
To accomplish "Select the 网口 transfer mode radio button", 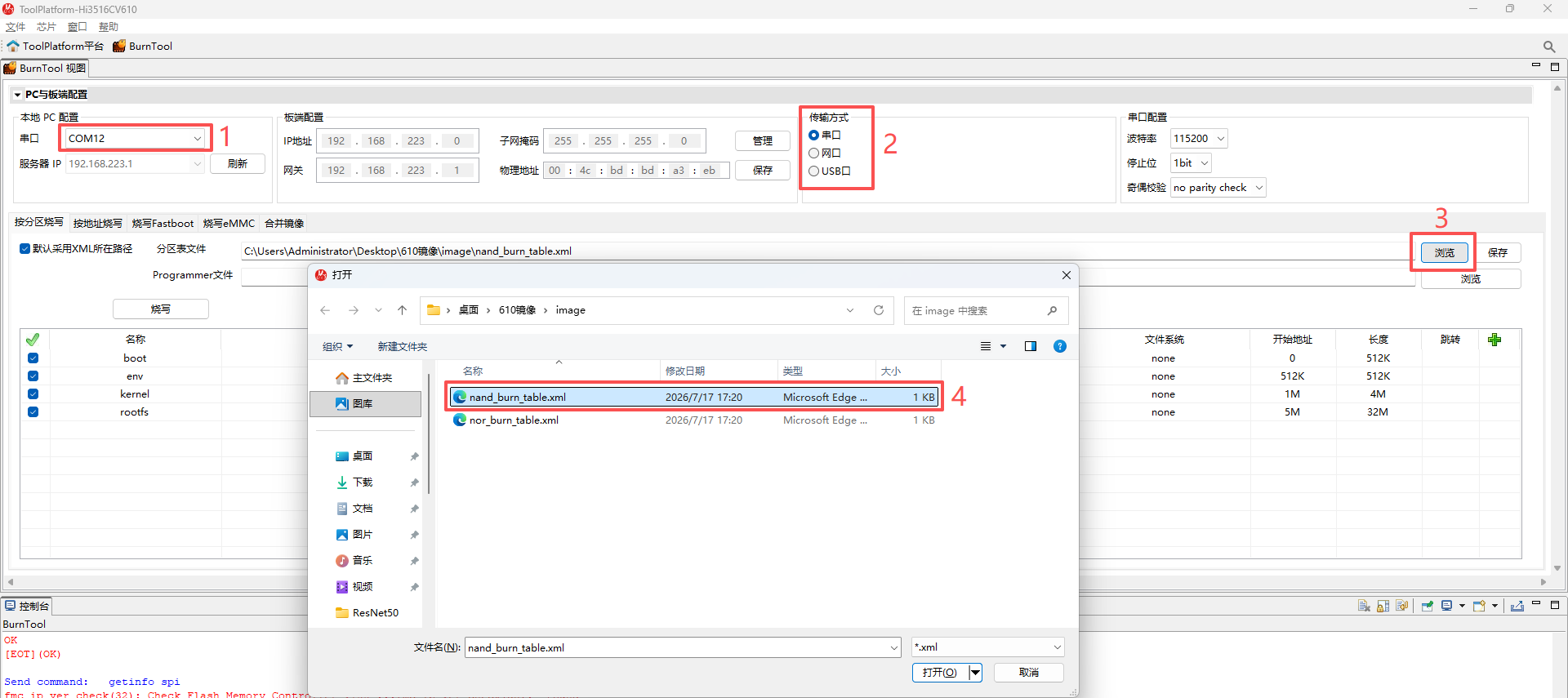I will (x=813, y=153).
